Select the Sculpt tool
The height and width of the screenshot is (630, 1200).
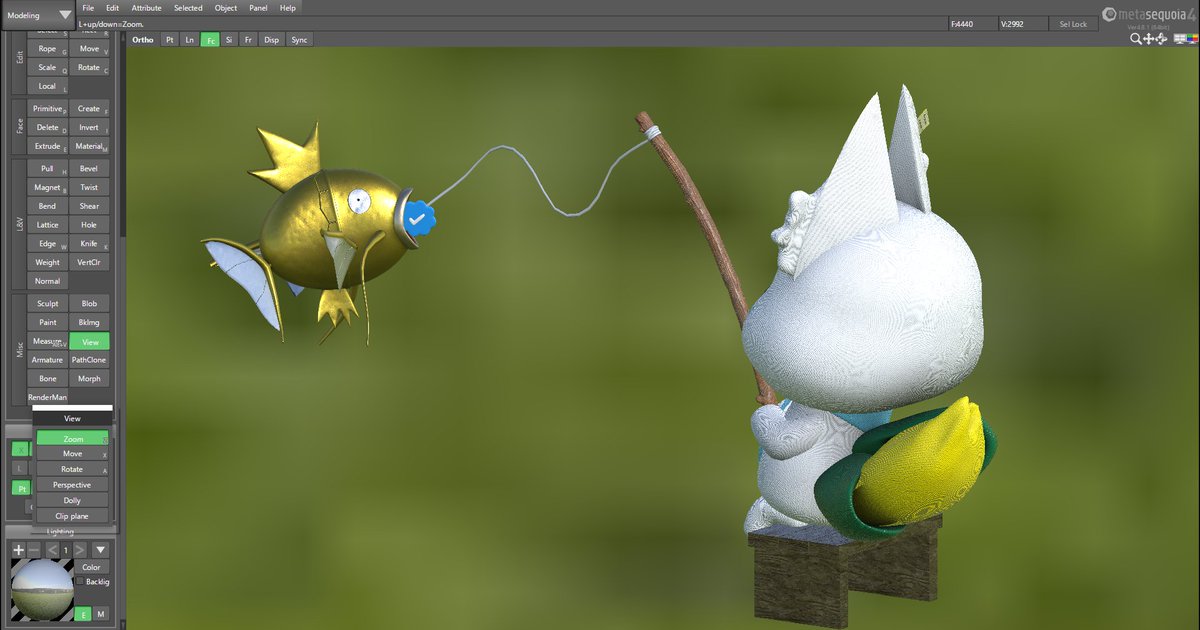tap(47, 303)
